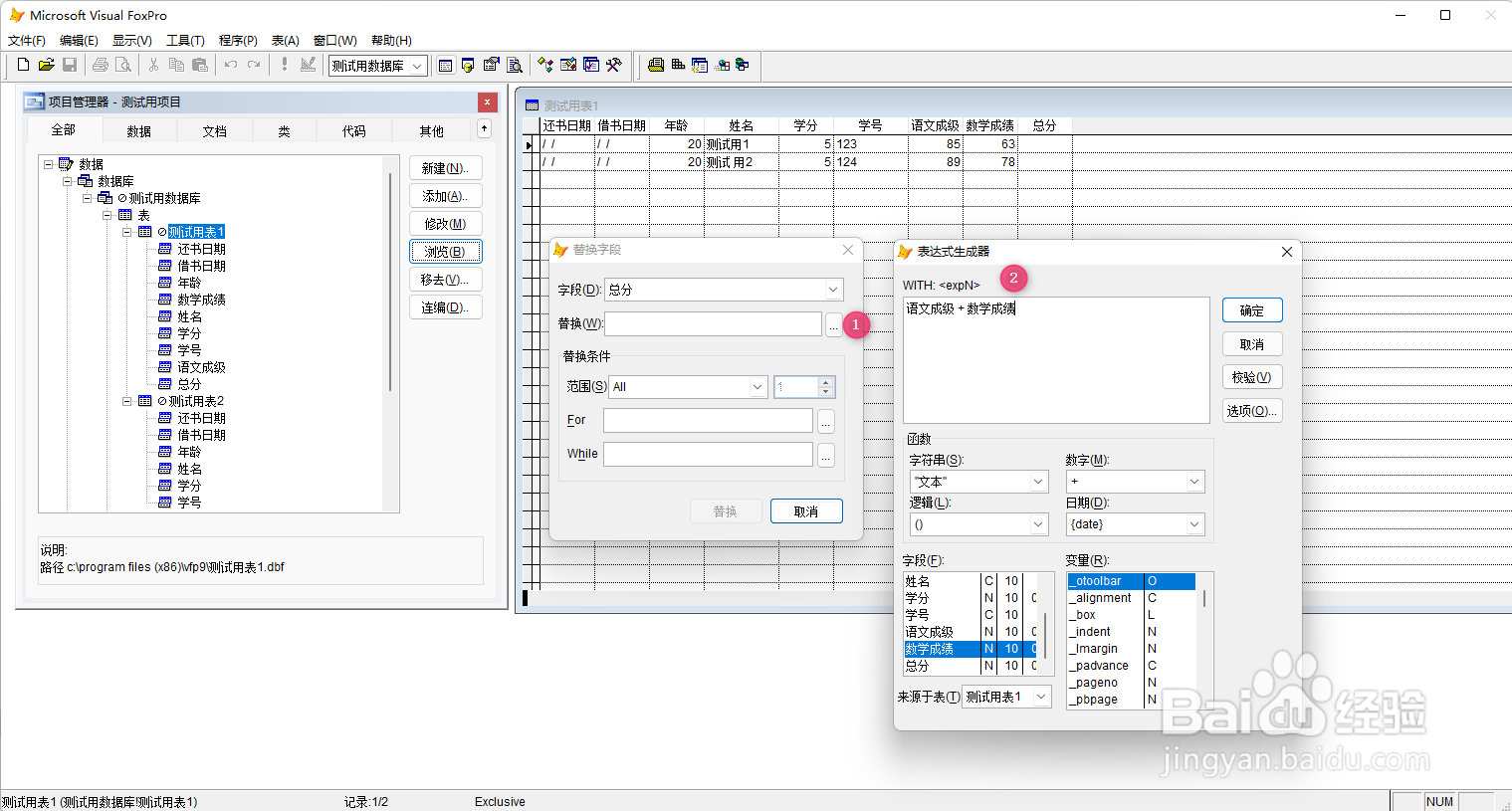
Task: Click the ellipsis next to the For condition
Action: tap(827, 421)
